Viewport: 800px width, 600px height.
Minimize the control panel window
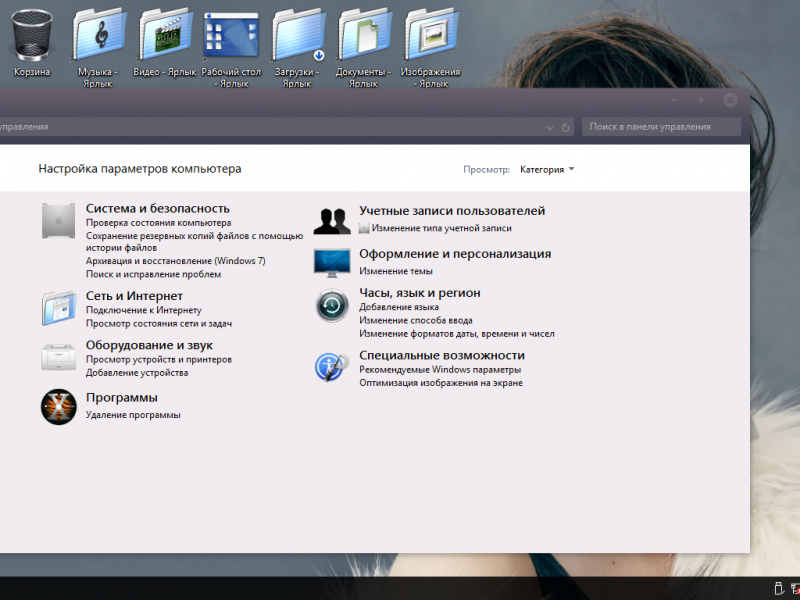click(x=674, y=100)
